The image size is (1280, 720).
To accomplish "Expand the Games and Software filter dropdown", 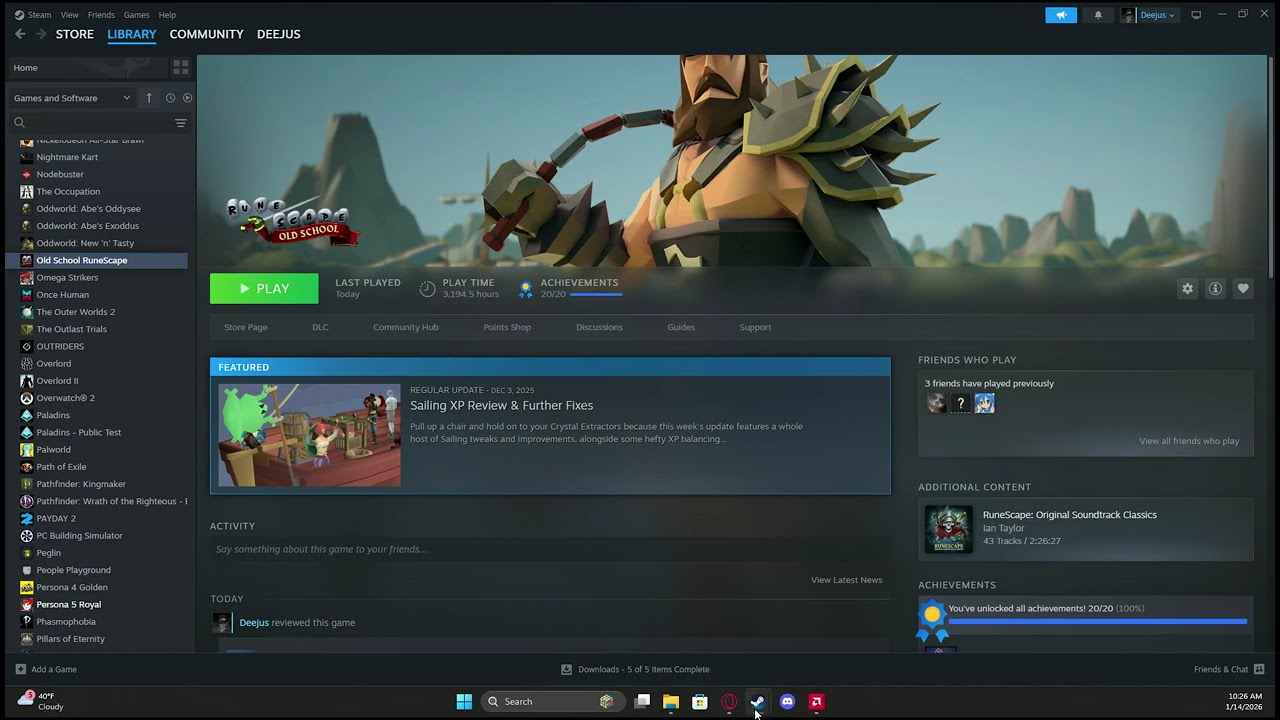I will click(x=72, y=98).
